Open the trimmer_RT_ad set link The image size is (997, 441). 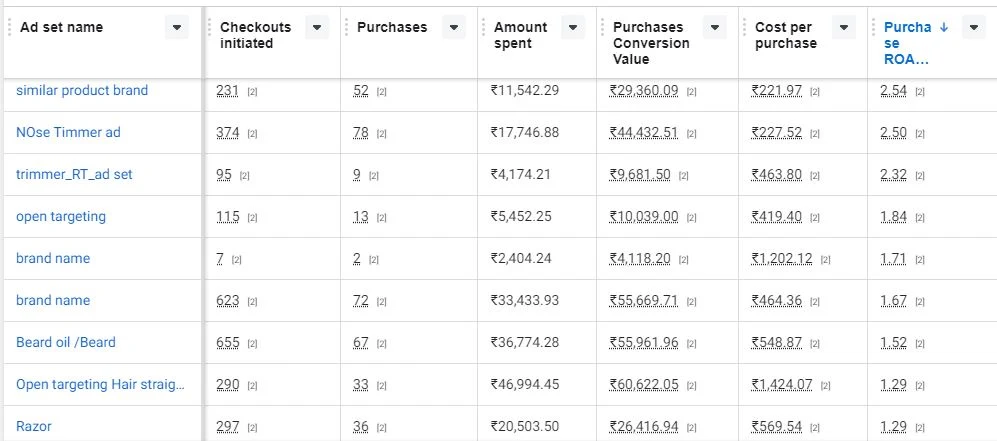tap(74, 174)
